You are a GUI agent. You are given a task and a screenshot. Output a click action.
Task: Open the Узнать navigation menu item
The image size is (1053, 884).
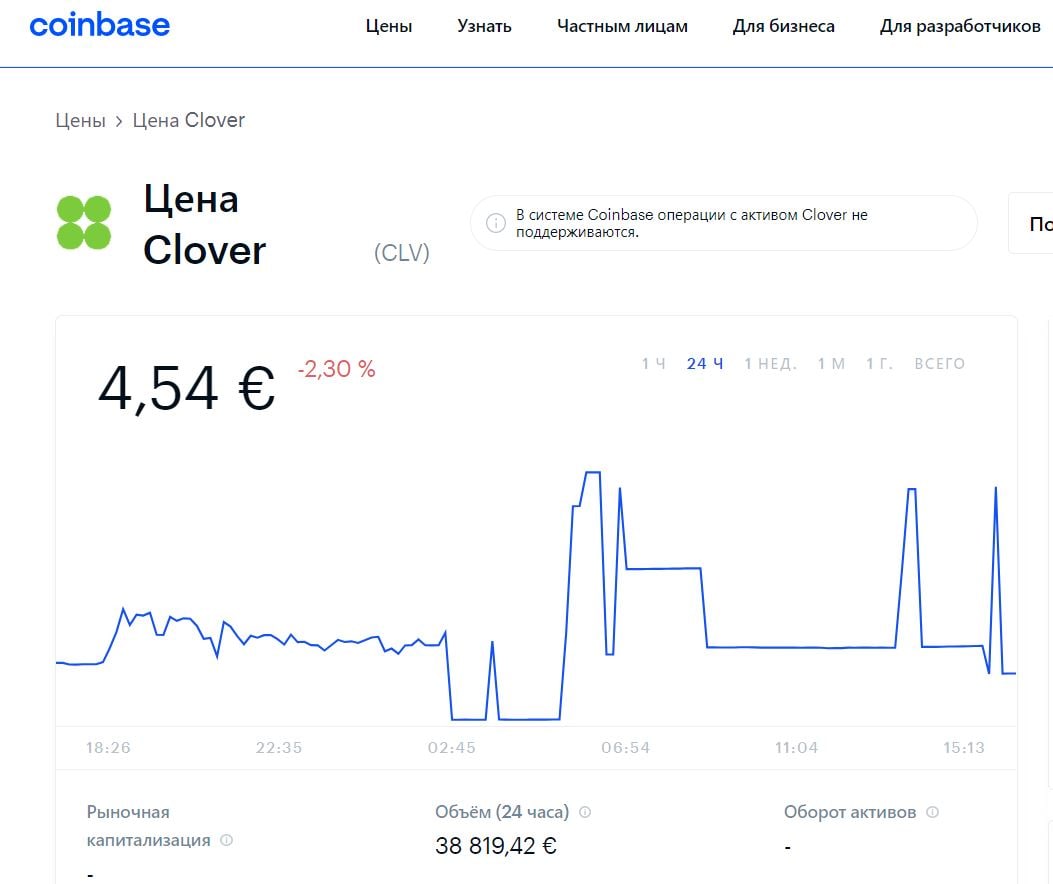coord(484,26)
